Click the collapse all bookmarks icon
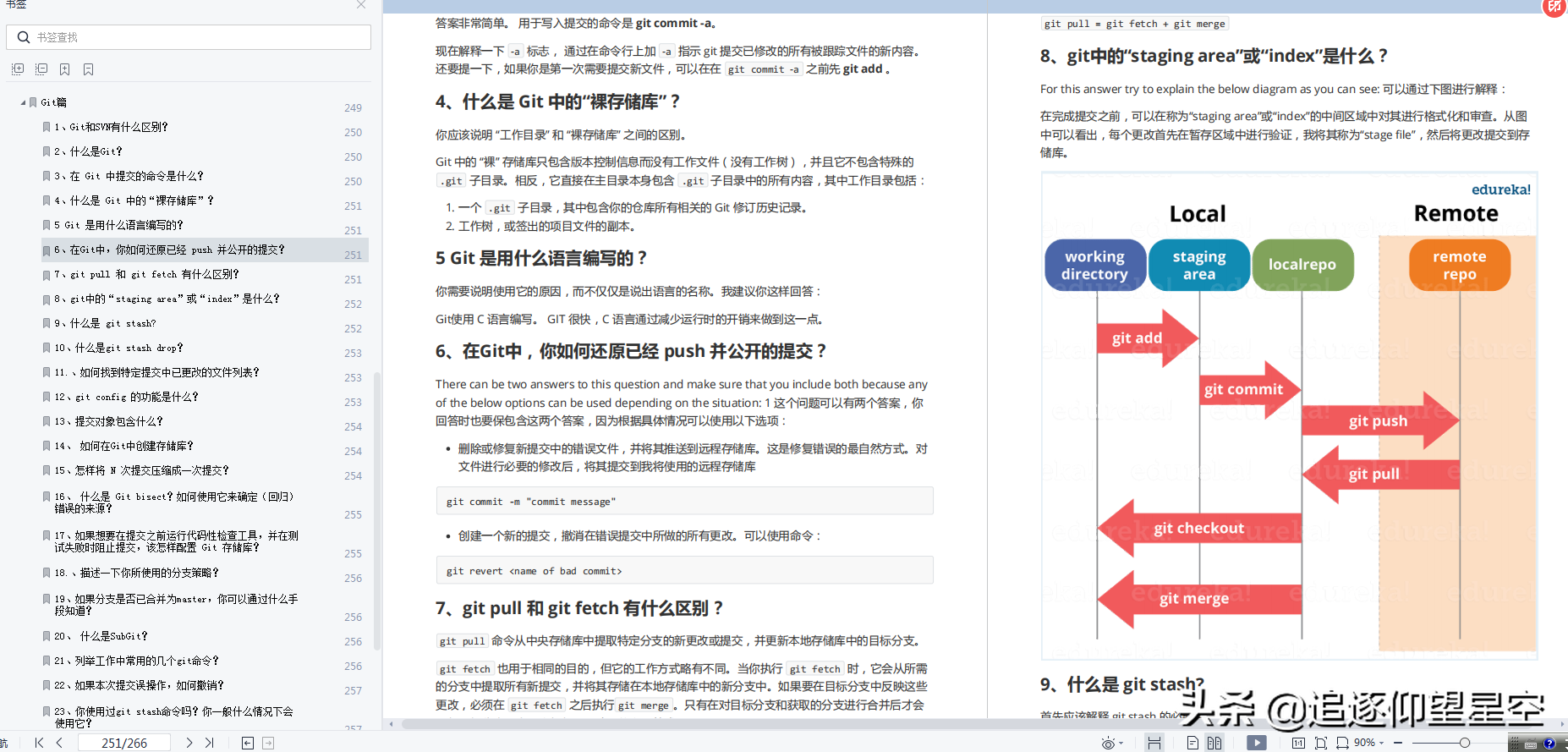 coord(41,69)
